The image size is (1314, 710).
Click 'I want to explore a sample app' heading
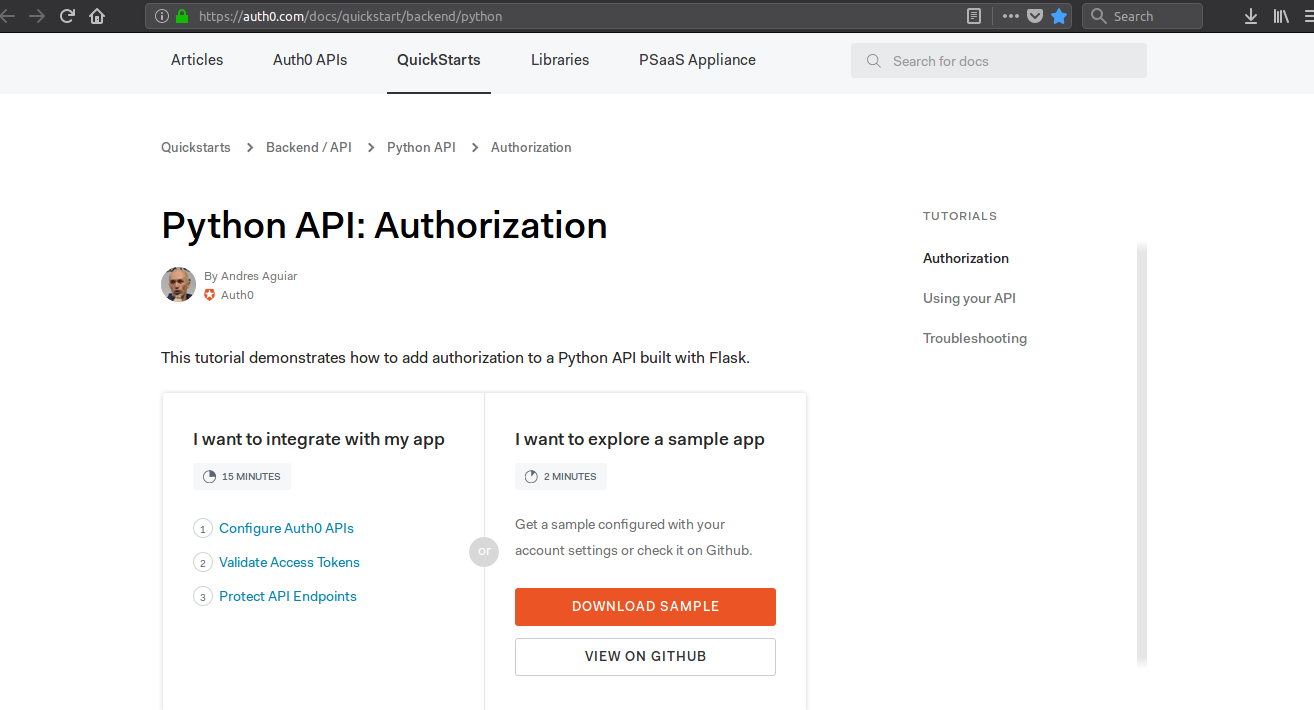coord(640,439)
